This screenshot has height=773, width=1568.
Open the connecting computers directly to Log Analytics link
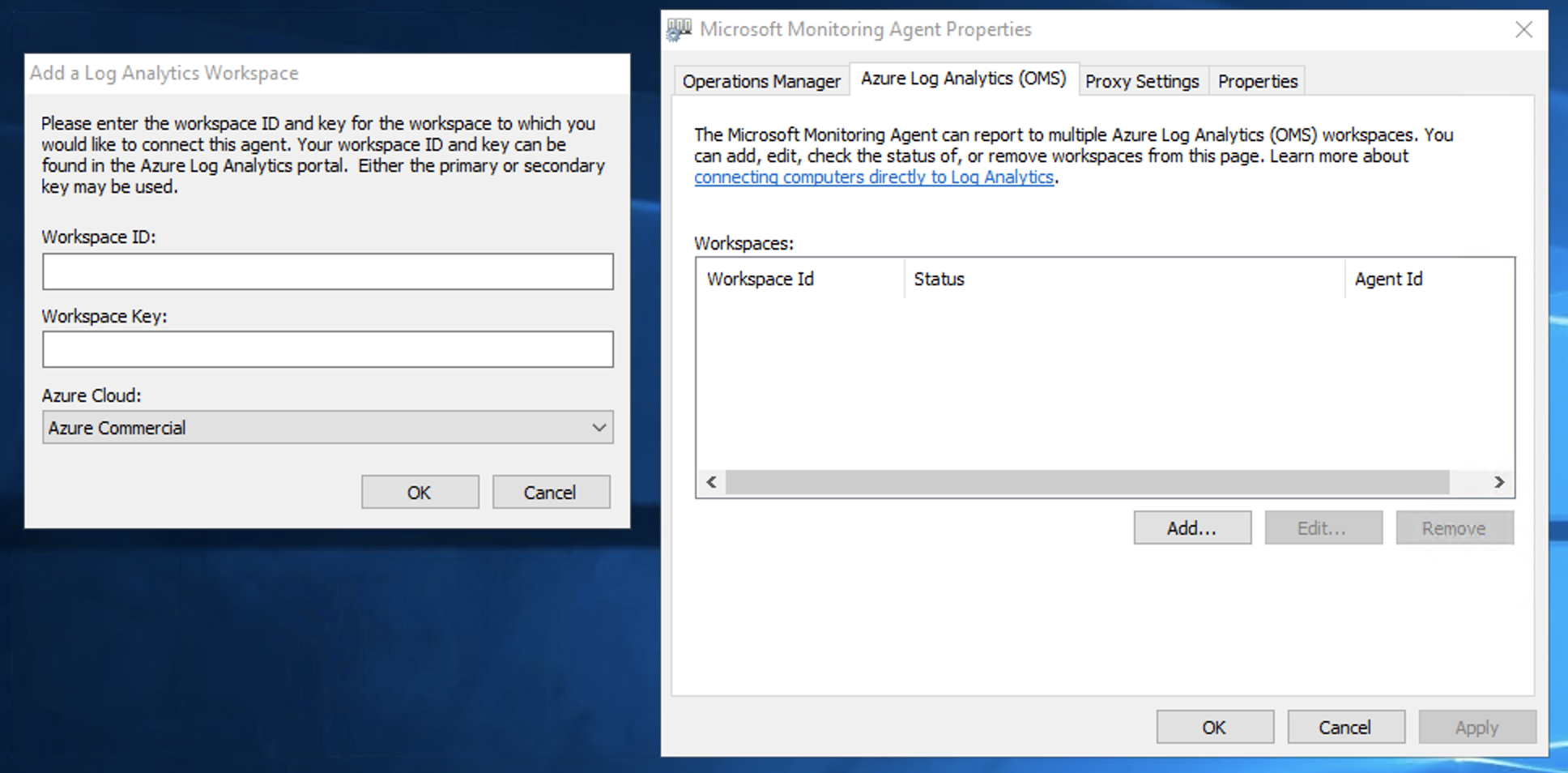[873, 177]
